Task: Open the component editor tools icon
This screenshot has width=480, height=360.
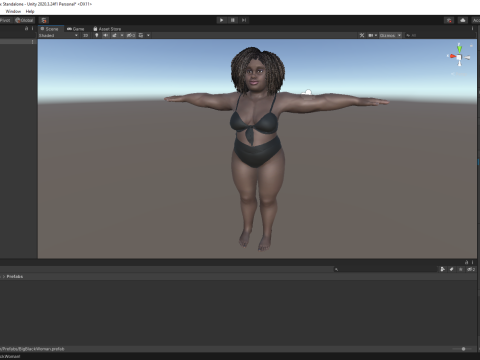Action: (x=362, y=35)
